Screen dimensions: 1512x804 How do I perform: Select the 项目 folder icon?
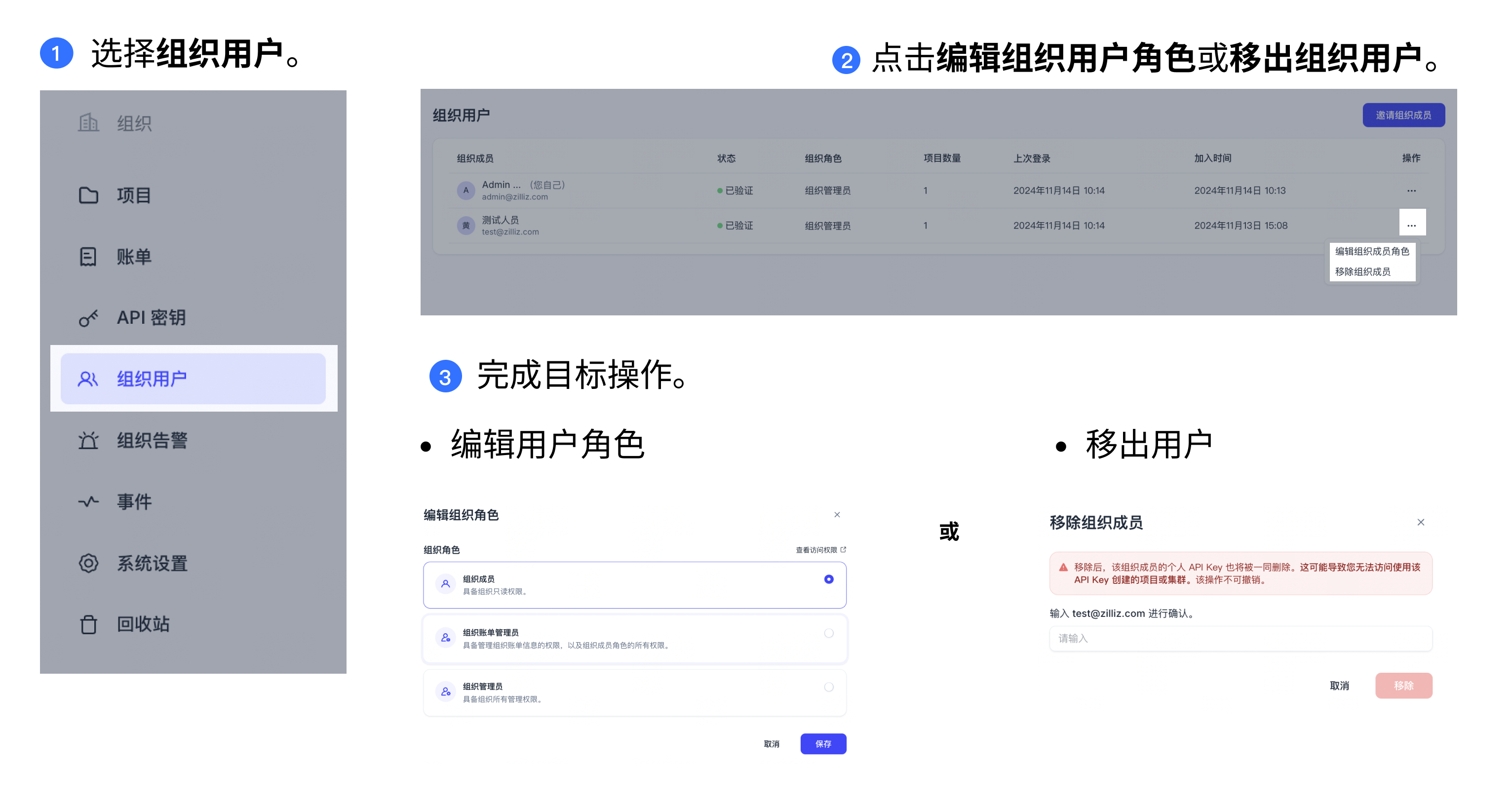pyautogui.click(x=89, y=195)
